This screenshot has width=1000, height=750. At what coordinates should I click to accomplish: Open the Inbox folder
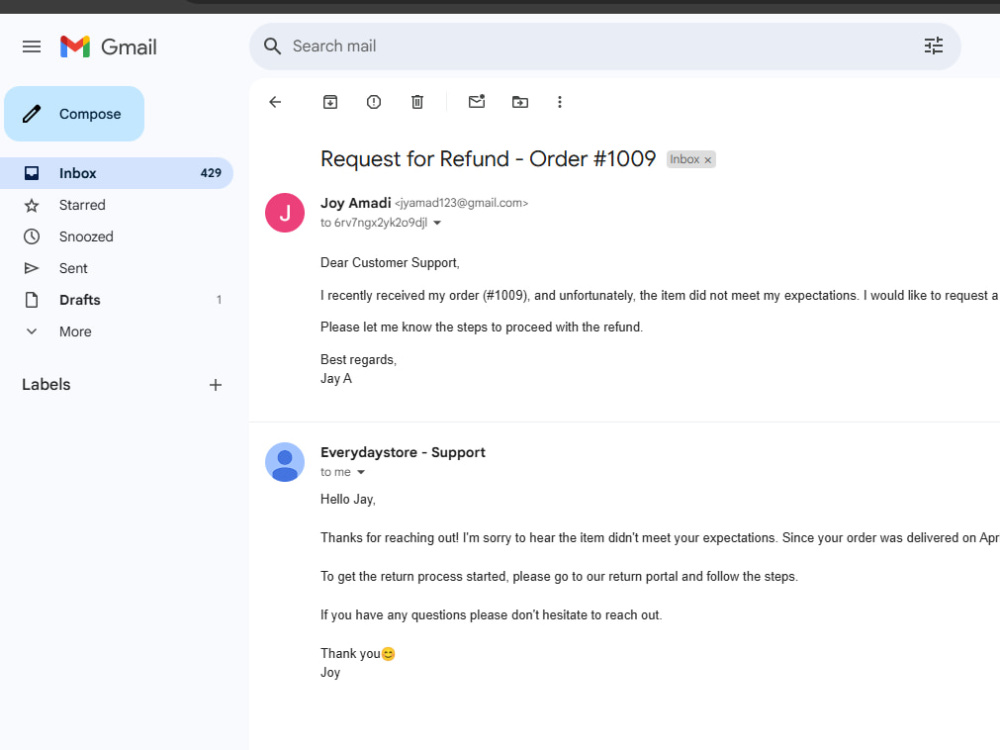(x=116, y=173)
